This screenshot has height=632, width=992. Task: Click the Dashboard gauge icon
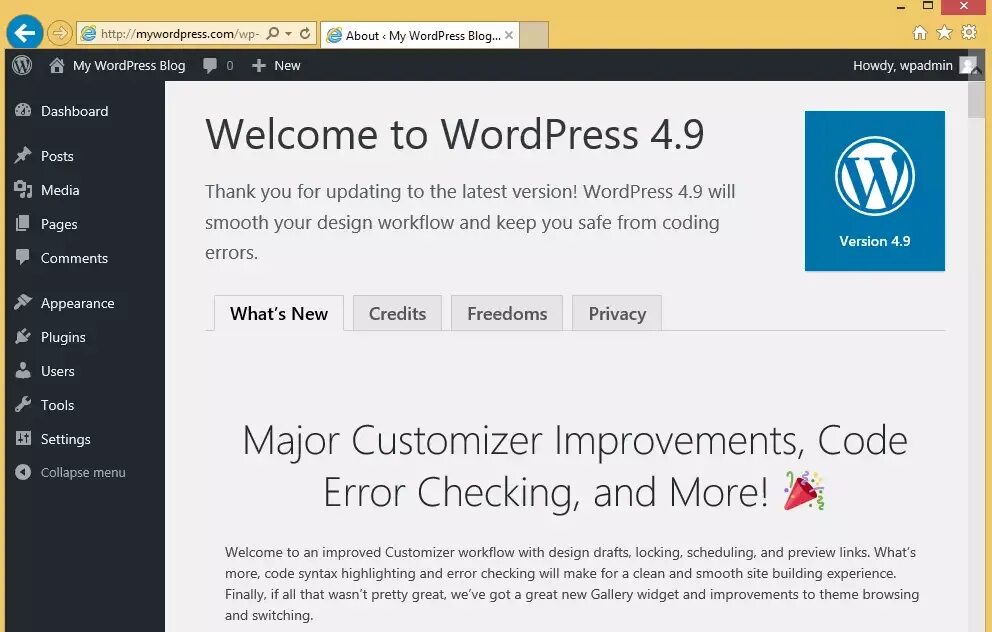click(x=23, y=110)
